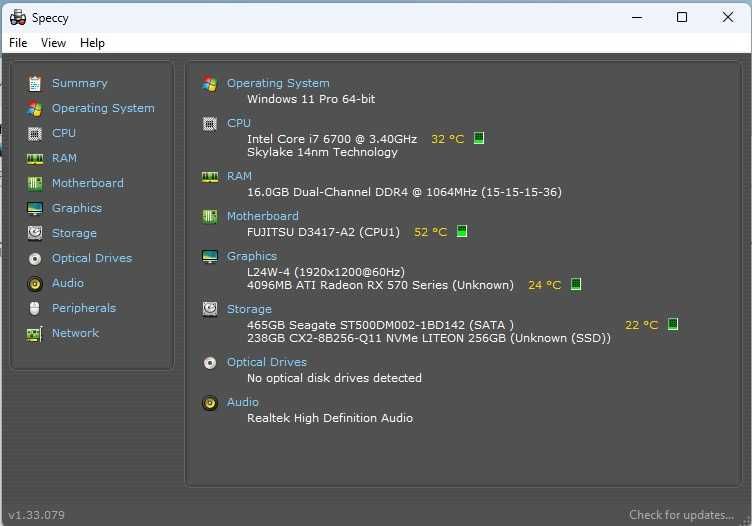The image size is (752, 526).
Task: Click the Audio speaker icon in sidebar
Action: (x=35, y=284)
